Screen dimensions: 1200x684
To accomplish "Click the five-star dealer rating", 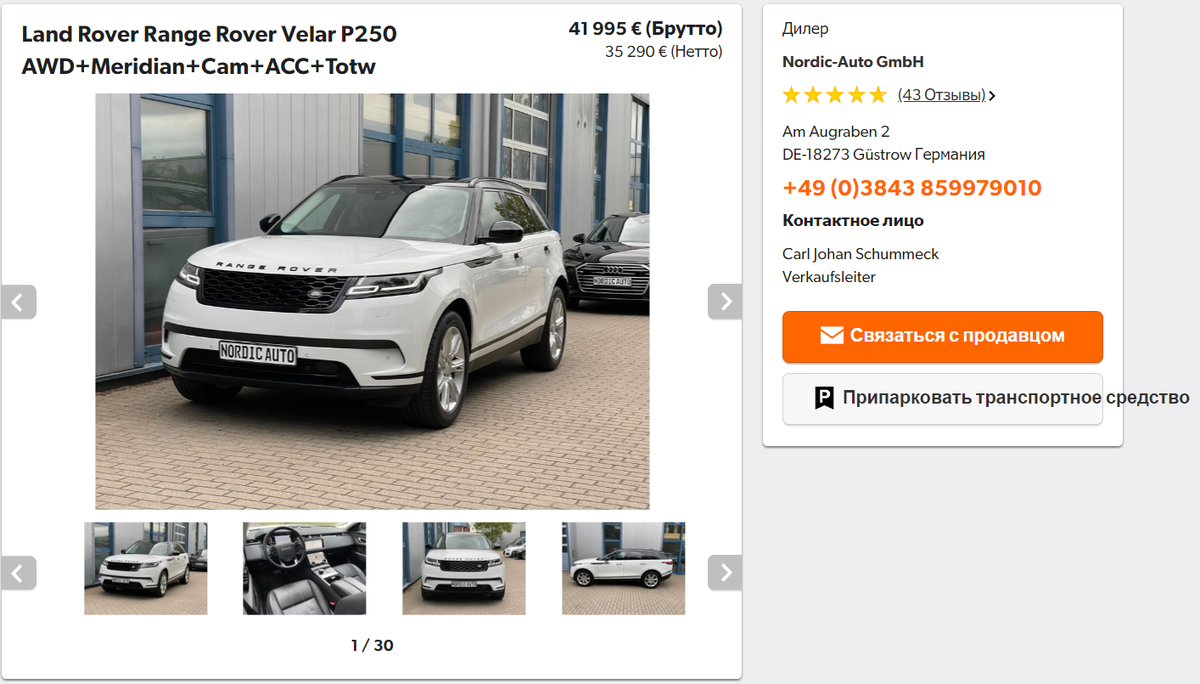I will click(834, 95).
